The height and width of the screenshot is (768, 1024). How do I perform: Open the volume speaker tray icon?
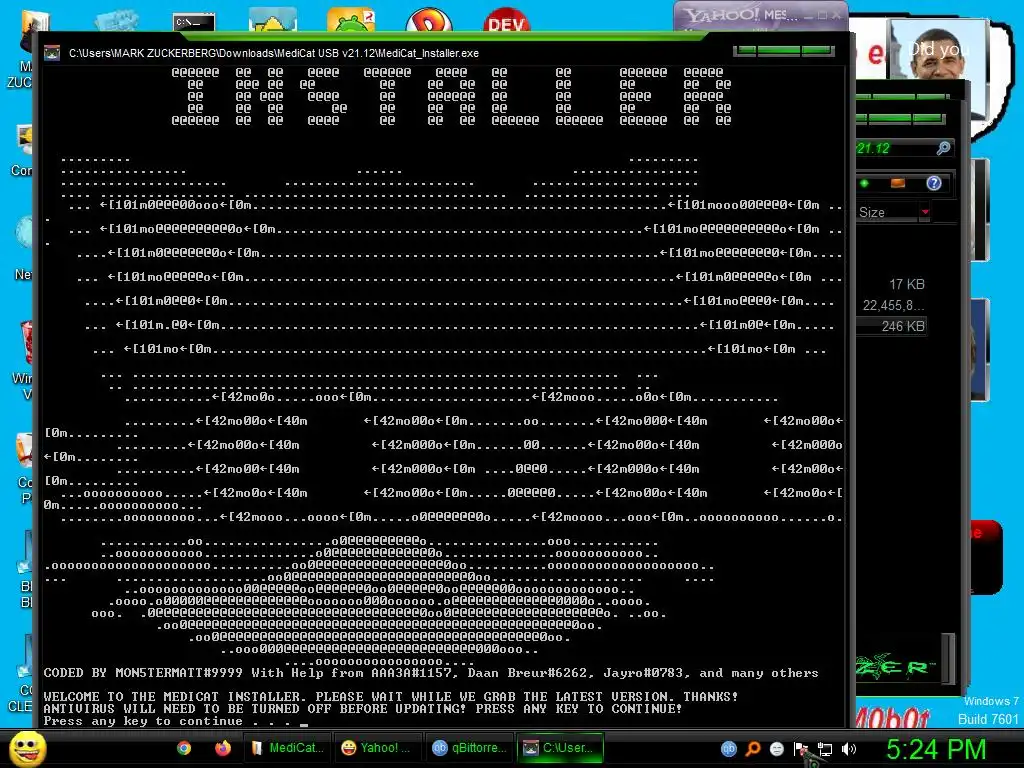pyautogui.click(x=849, y=749)
